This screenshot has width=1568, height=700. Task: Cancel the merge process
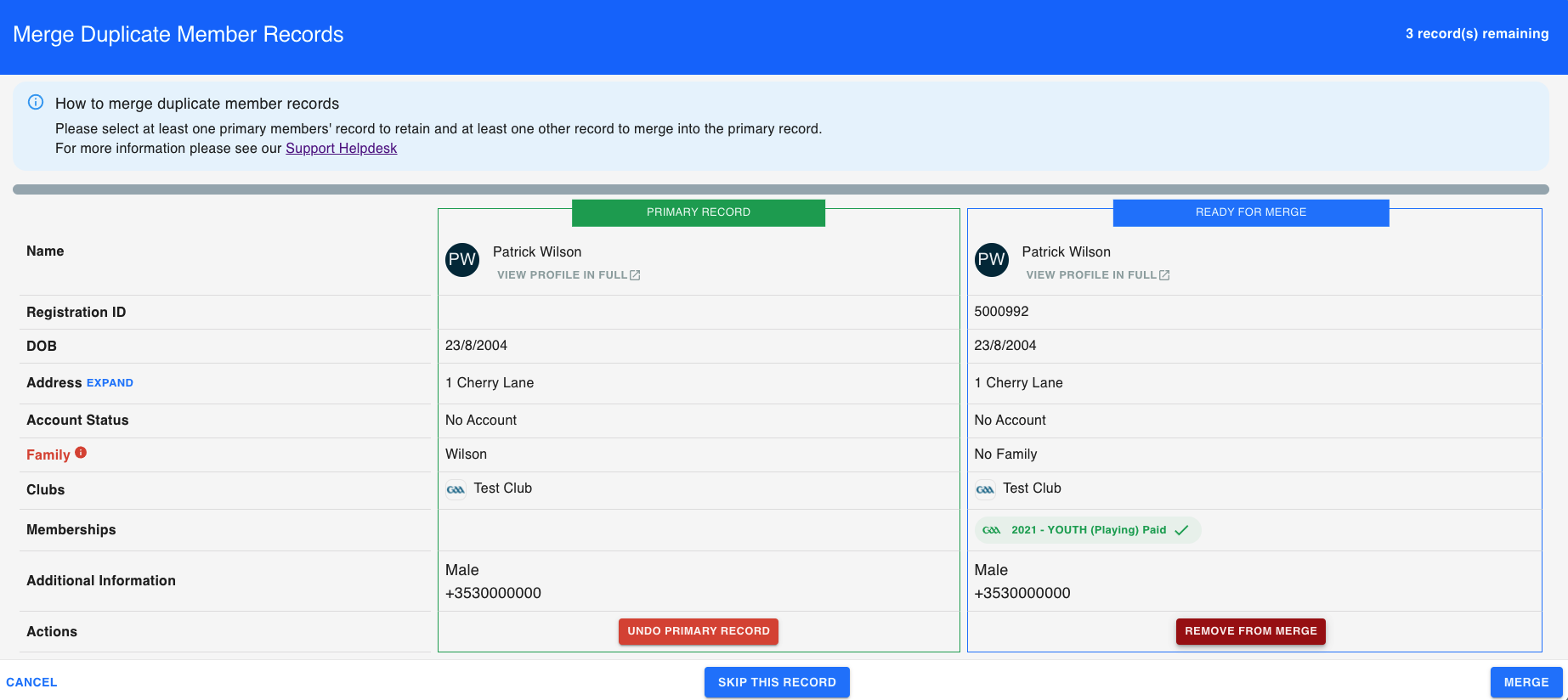(x=31, y=682)
